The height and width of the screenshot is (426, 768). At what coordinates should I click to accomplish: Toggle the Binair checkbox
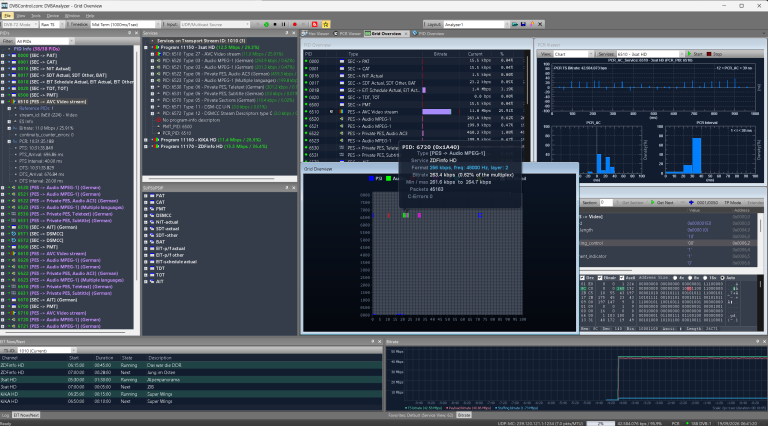(600, 278)
